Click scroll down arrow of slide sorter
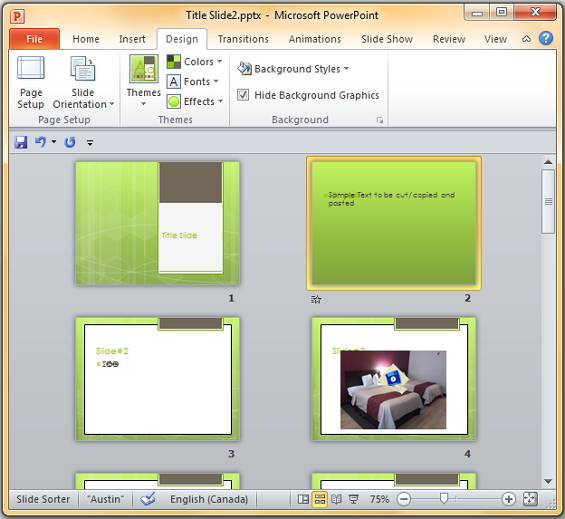 point(548,482)
